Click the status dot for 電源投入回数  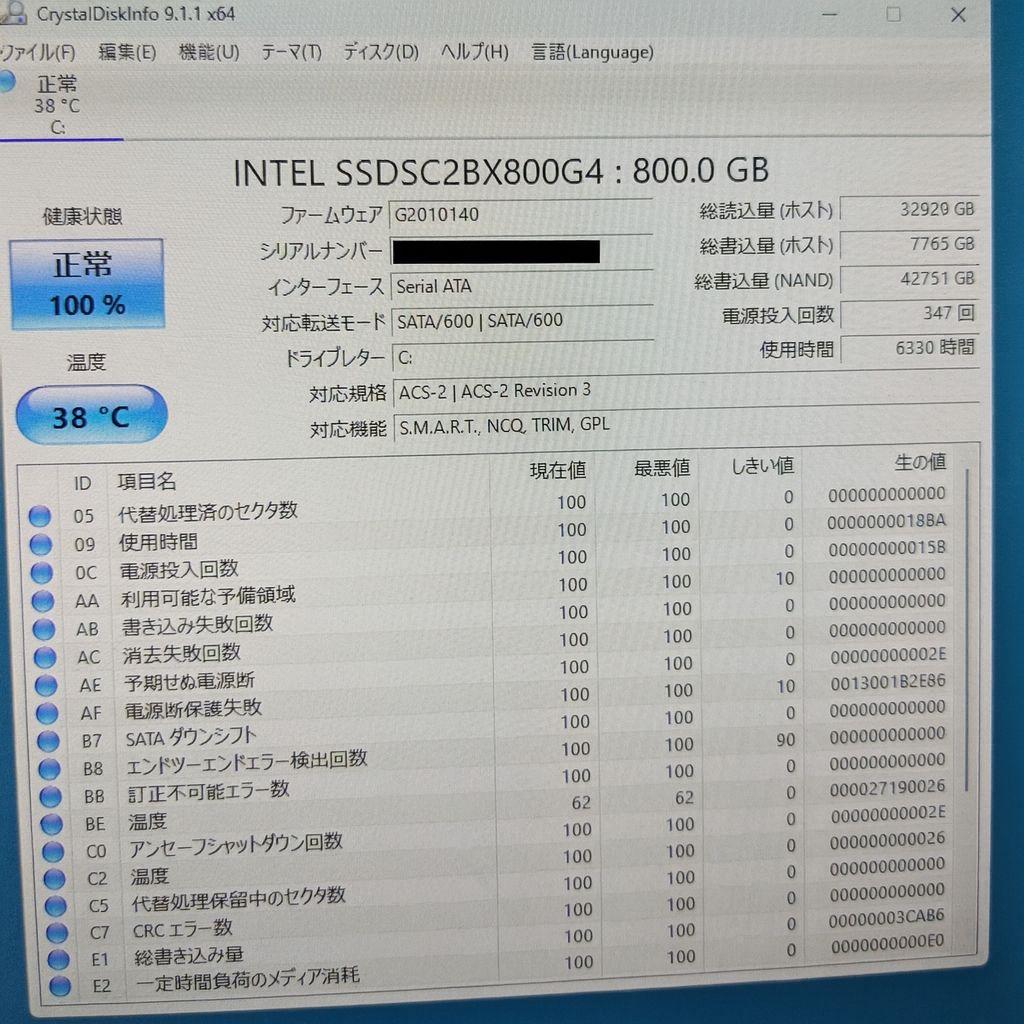pyautogui.click(x=40, y=573)
